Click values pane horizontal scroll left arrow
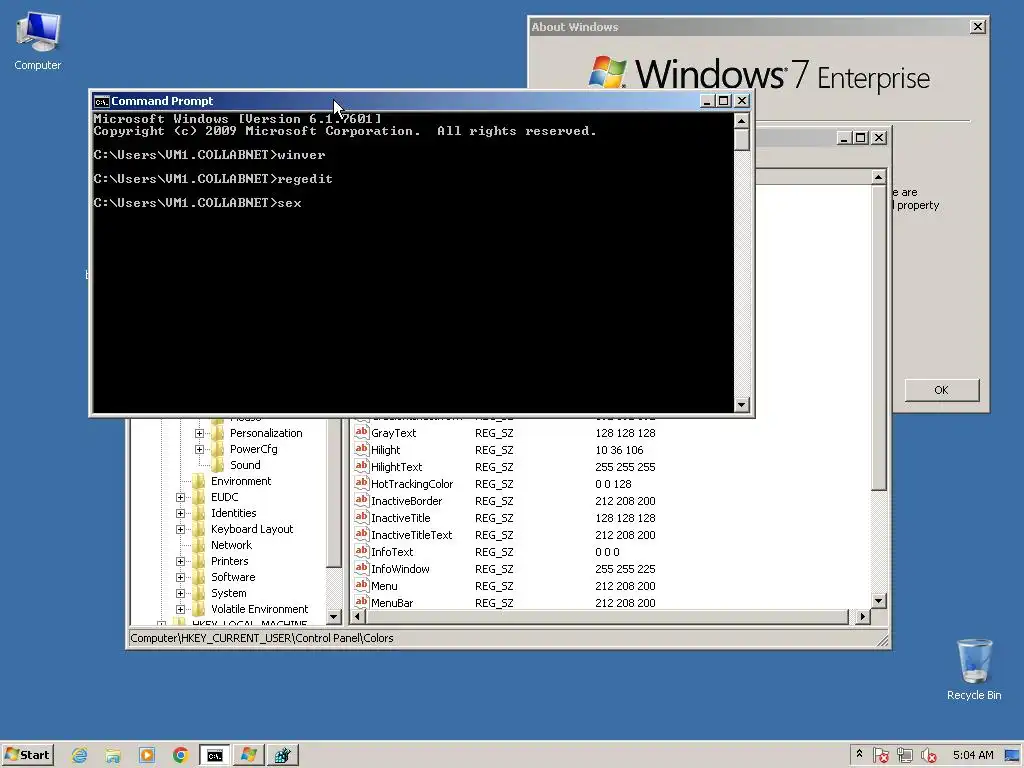This screenshot has width=1024, height=768. 358,616
